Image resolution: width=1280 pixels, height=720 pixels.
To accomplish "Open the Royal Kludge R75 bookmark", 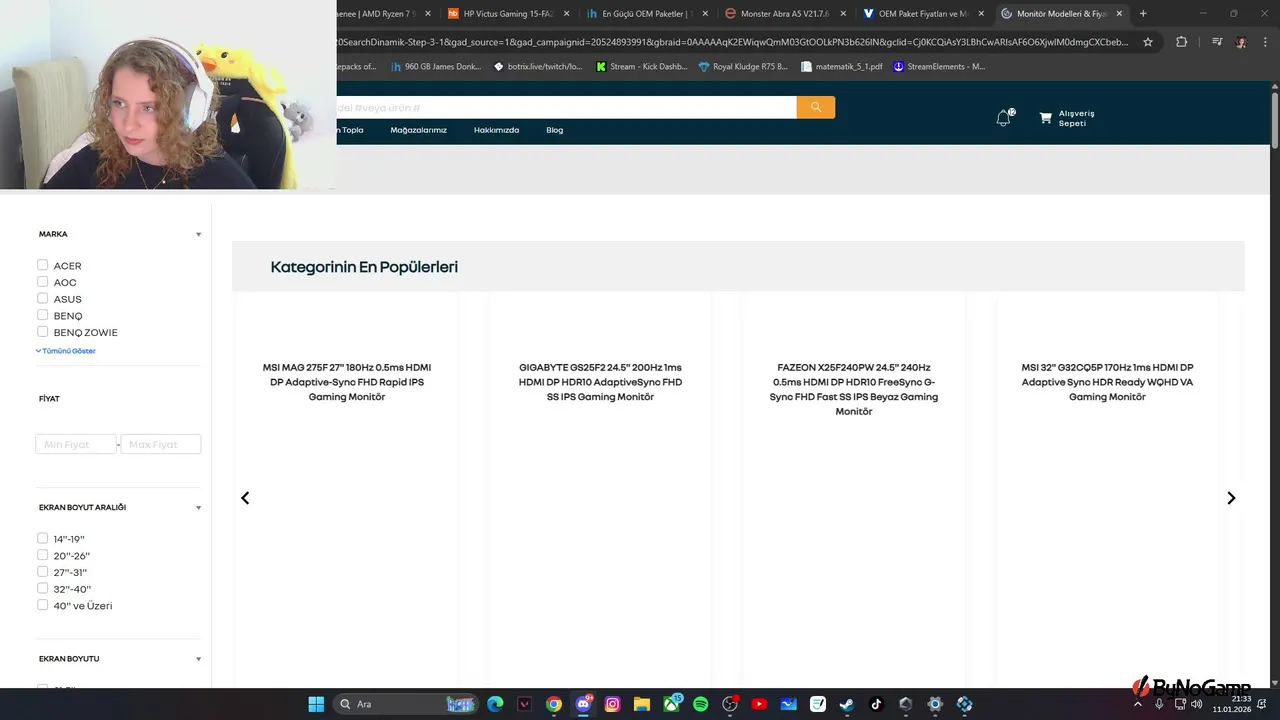I will [743, 67].
